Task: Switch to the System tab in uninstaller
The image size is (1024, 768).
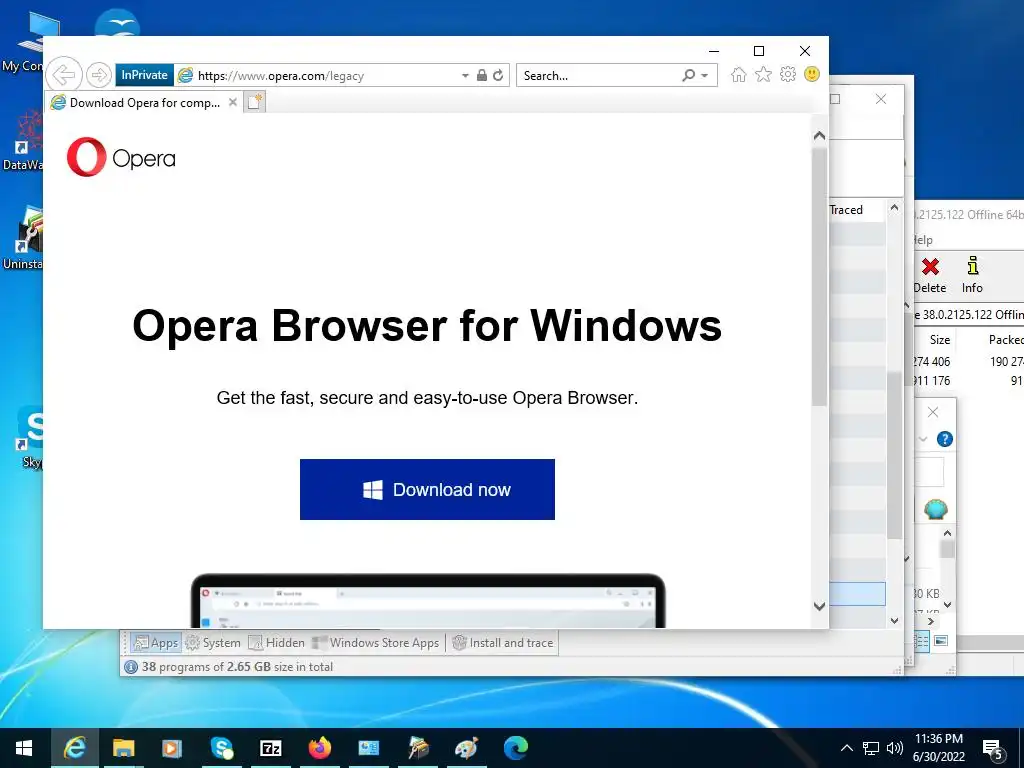Action: coord(213,643)
